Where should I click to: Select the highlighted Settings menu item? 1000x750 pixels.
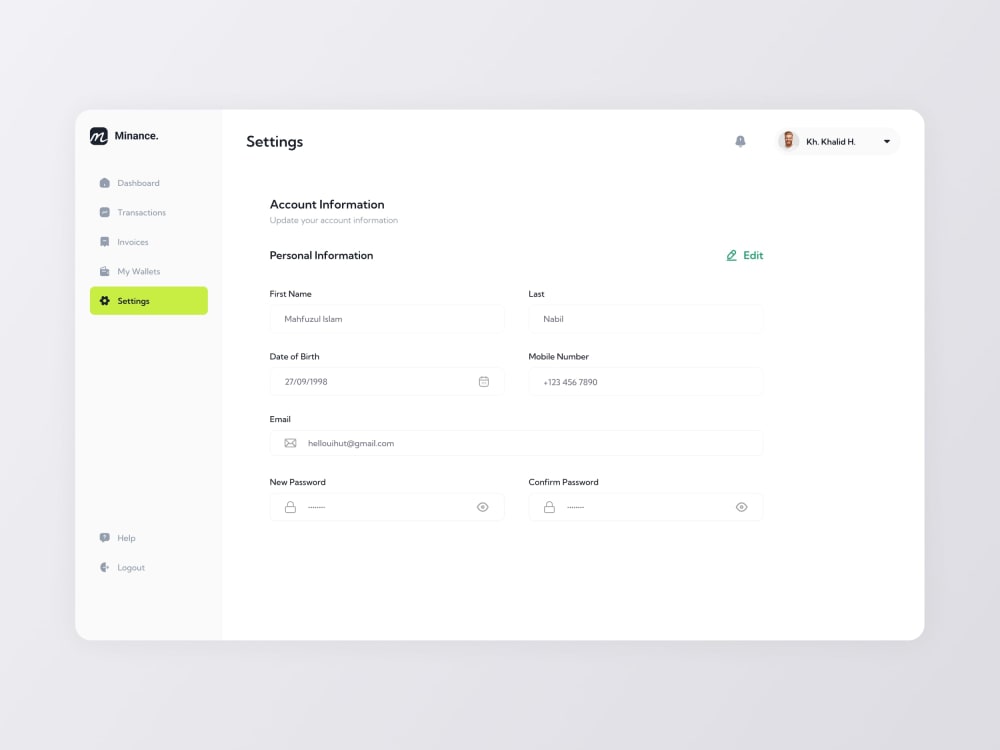click(149, 300)
